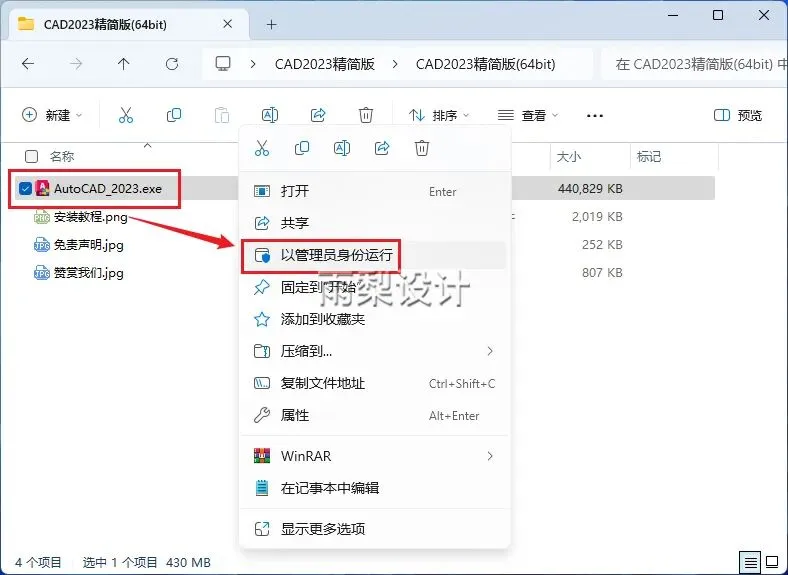Open 属性 from the context menu
Viewport: 788px width, 575px height.
tap(375, 416)
